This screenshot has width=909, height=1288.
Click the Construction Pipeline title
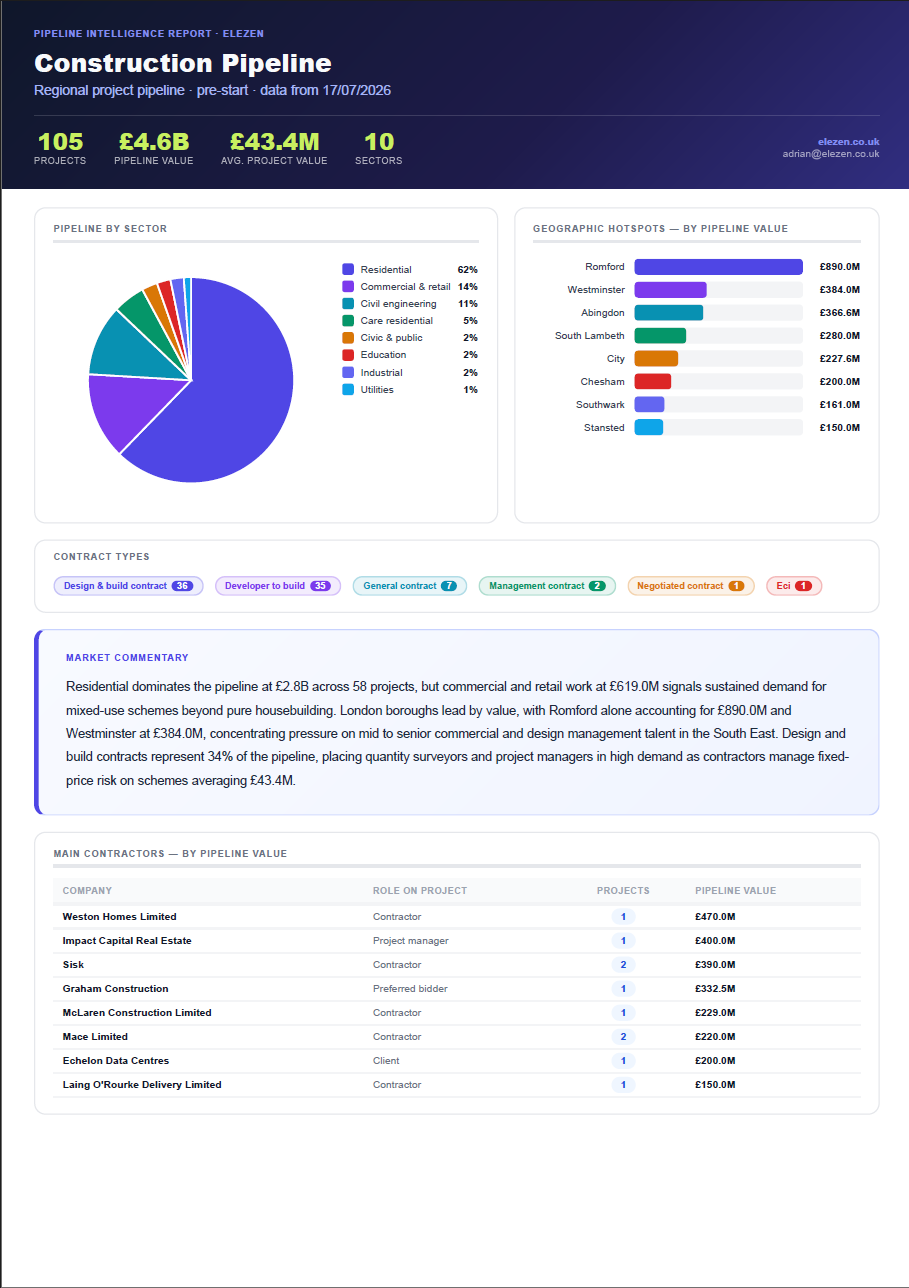pyautogui.click(x=183, y=63)
